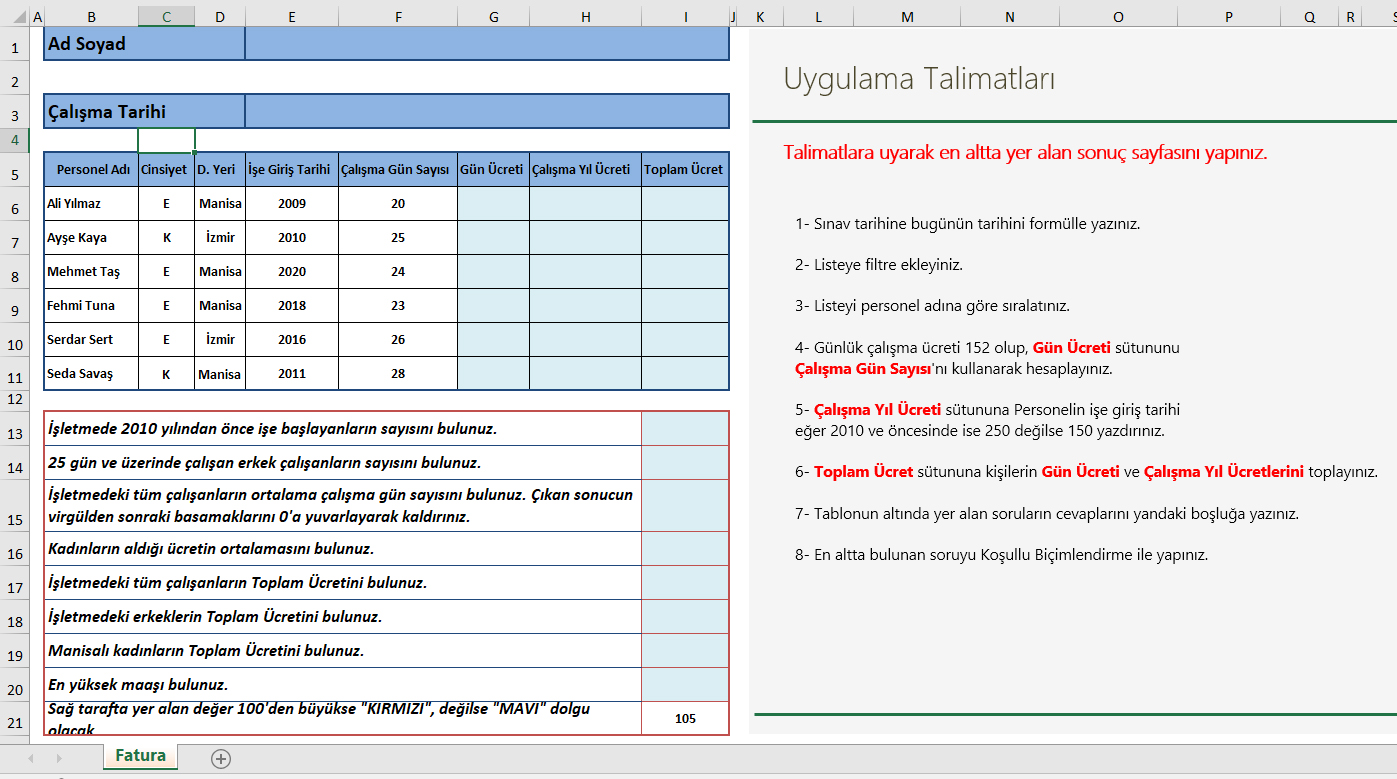Select the Personel Adı header cell
The image size is (1397, 779).
(92, 170)
